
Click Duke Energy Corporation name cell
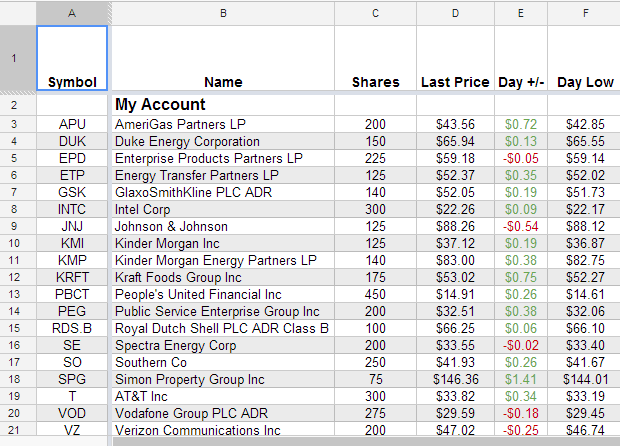click(223, 141)
